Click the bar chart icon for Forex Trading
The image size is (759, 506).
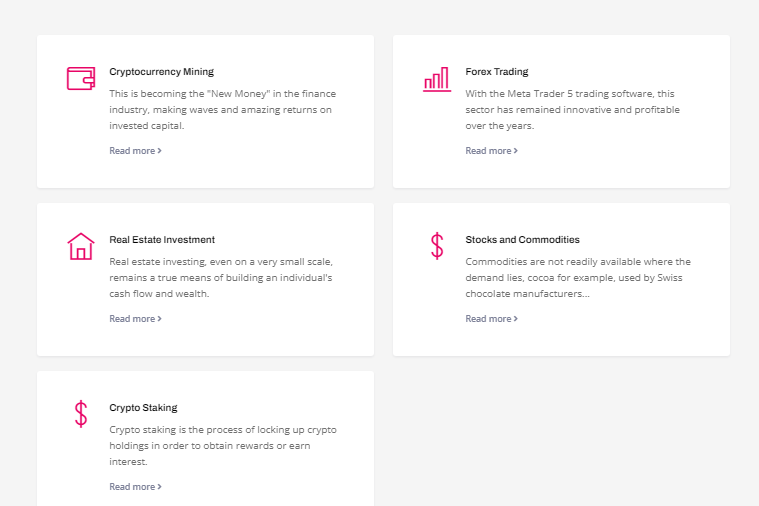[x=437, y=79]
